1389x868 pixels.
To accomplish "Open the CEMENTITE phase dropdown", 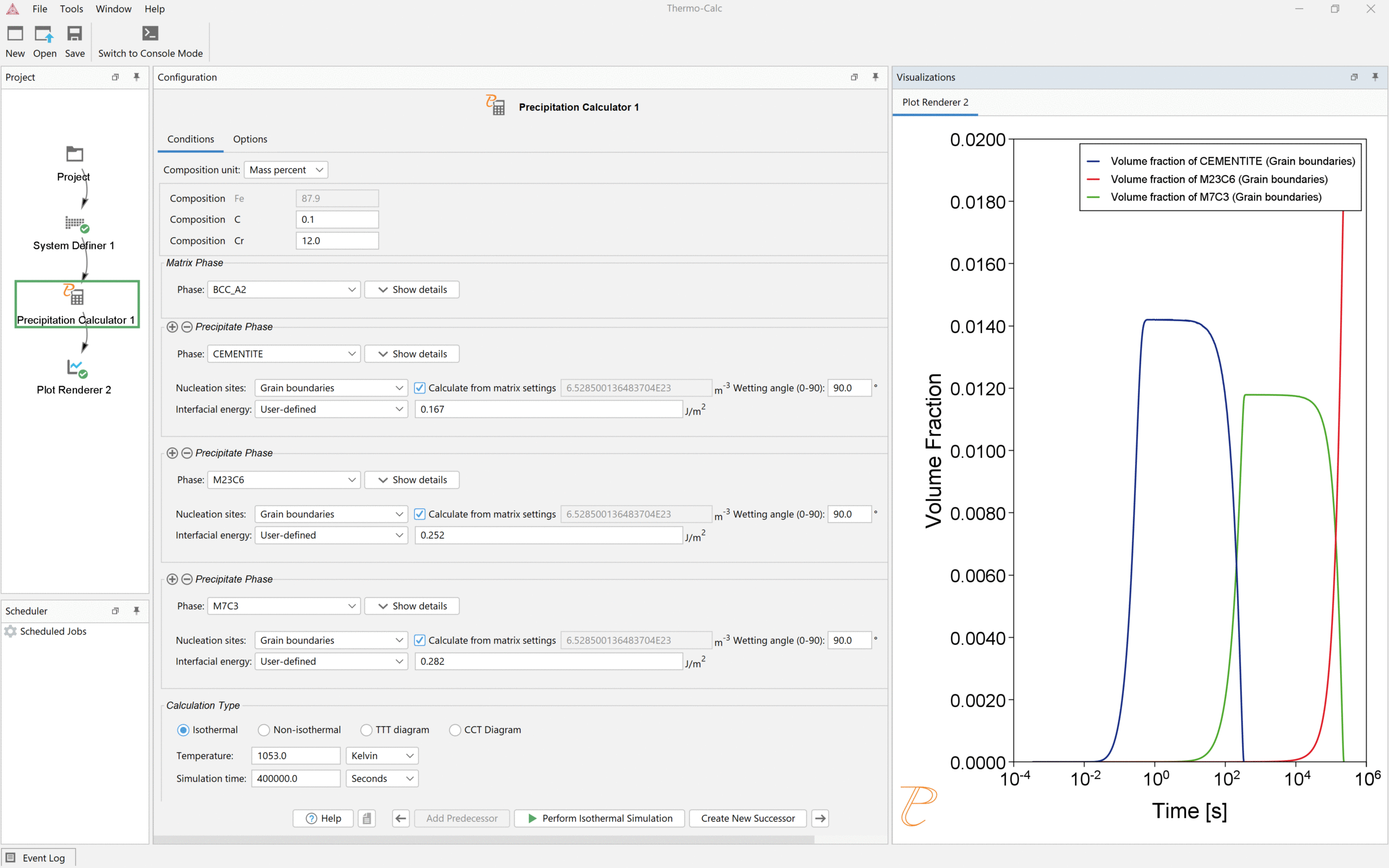I will [x=284, y=354].
